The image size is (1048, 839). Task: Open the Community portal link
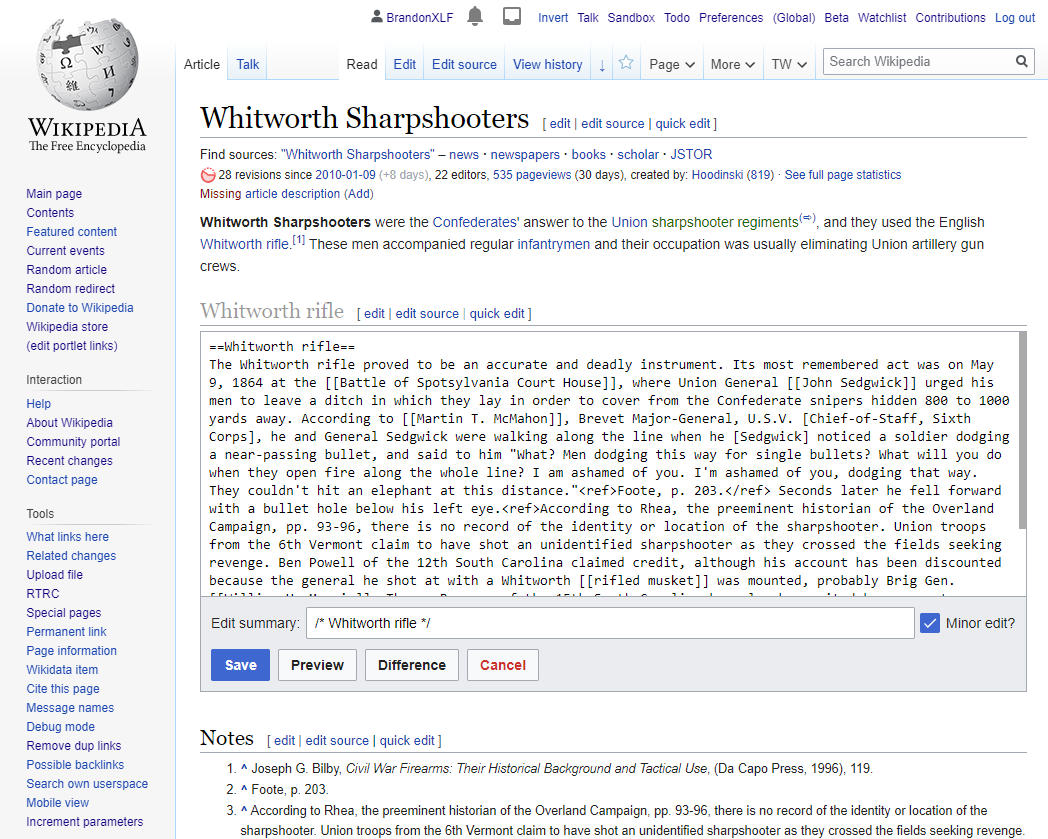(x=73, y=442)
